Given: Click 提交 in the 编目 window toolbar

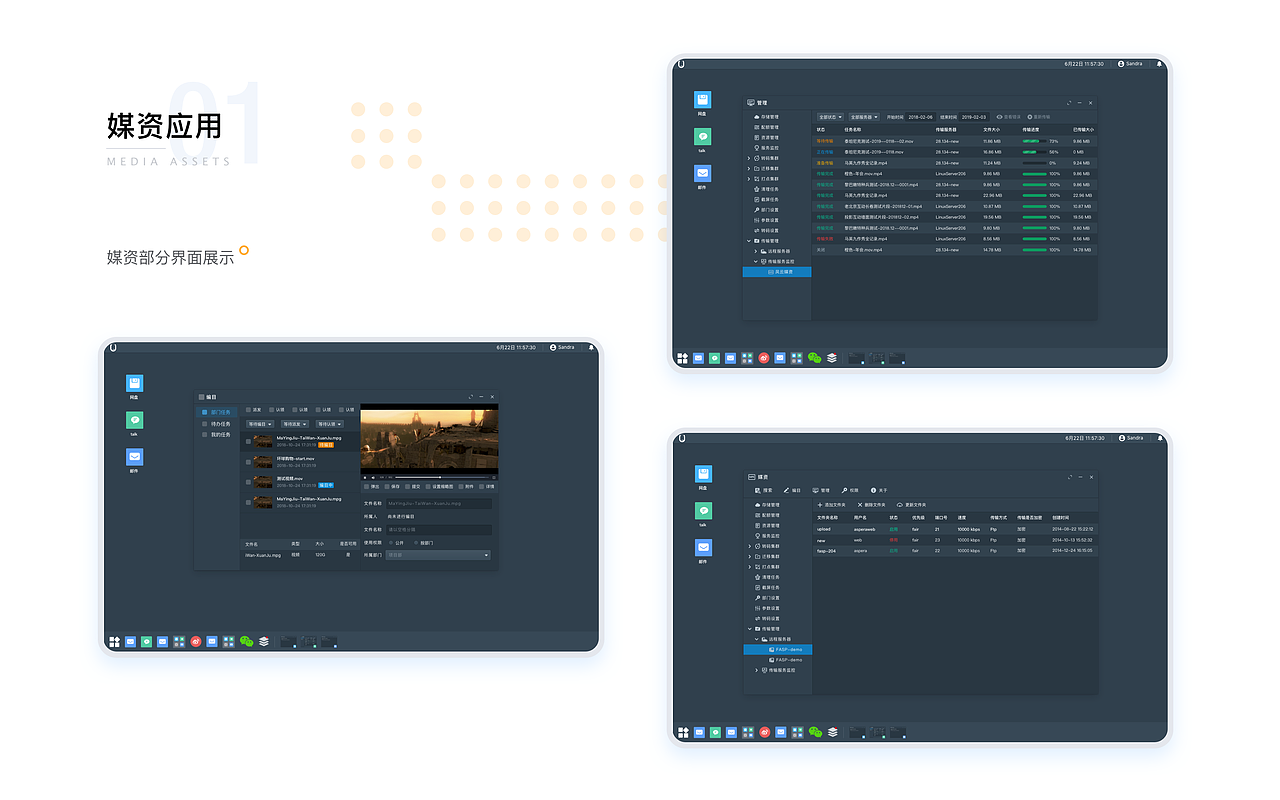Looking at the screenshot, I should (x=413, y=487).
